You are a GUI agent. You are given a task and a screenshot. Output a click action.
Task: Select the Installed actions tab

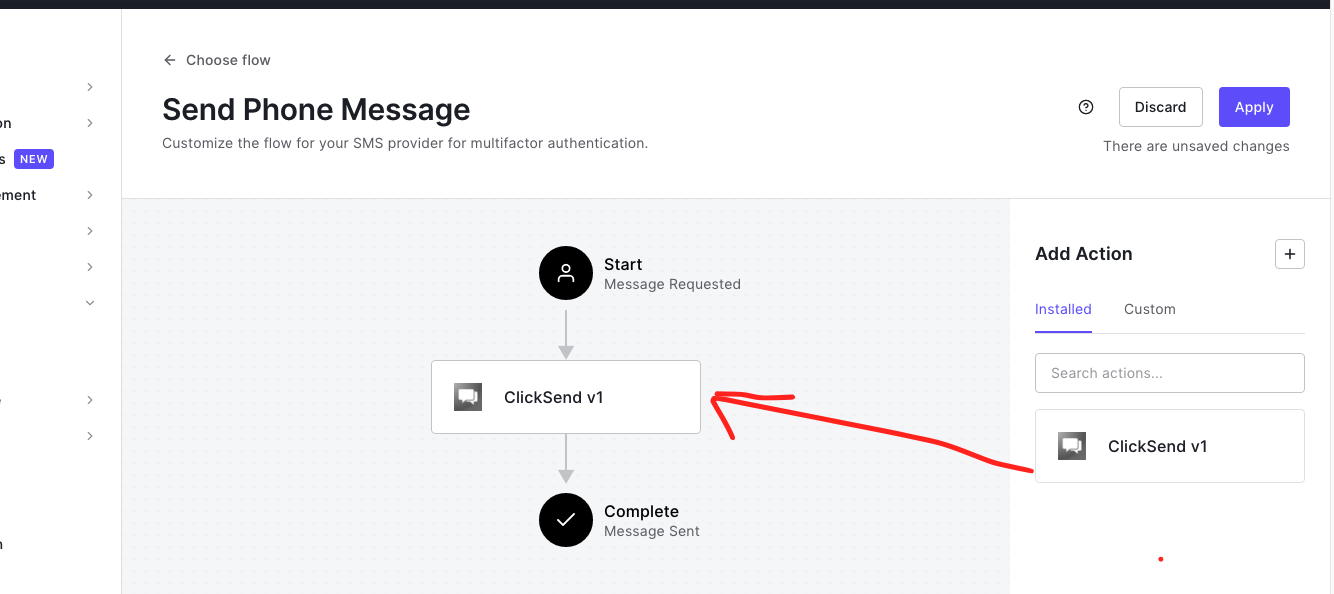(x=1063, y=309)
